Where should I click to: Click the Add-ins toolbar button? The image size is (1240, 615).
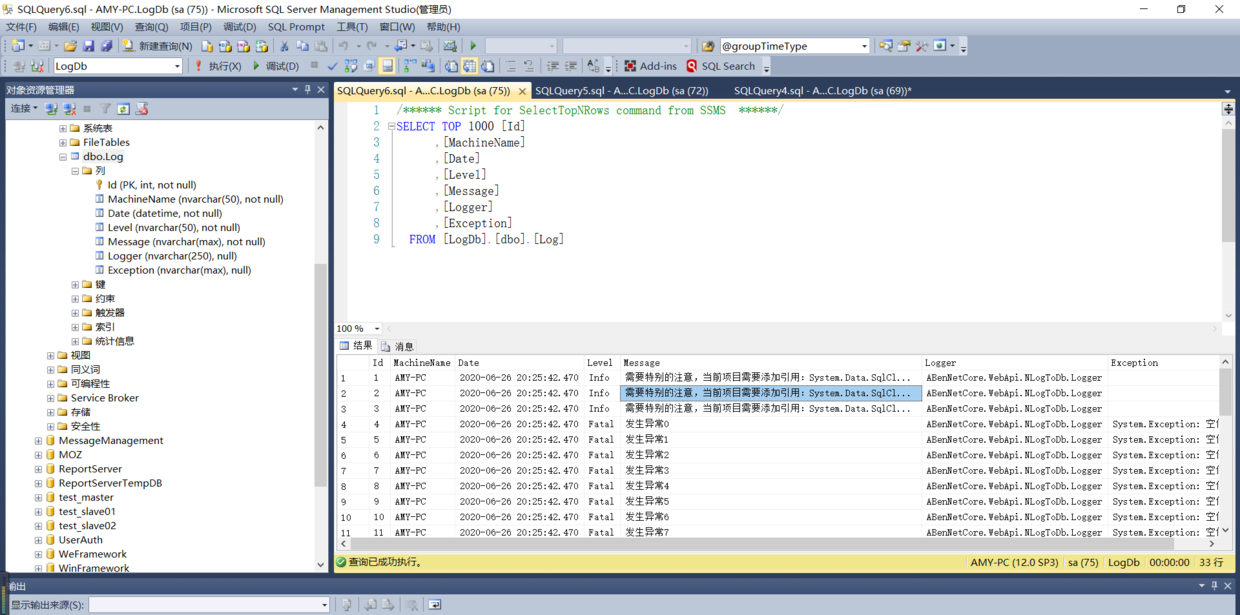pos(650,66)
